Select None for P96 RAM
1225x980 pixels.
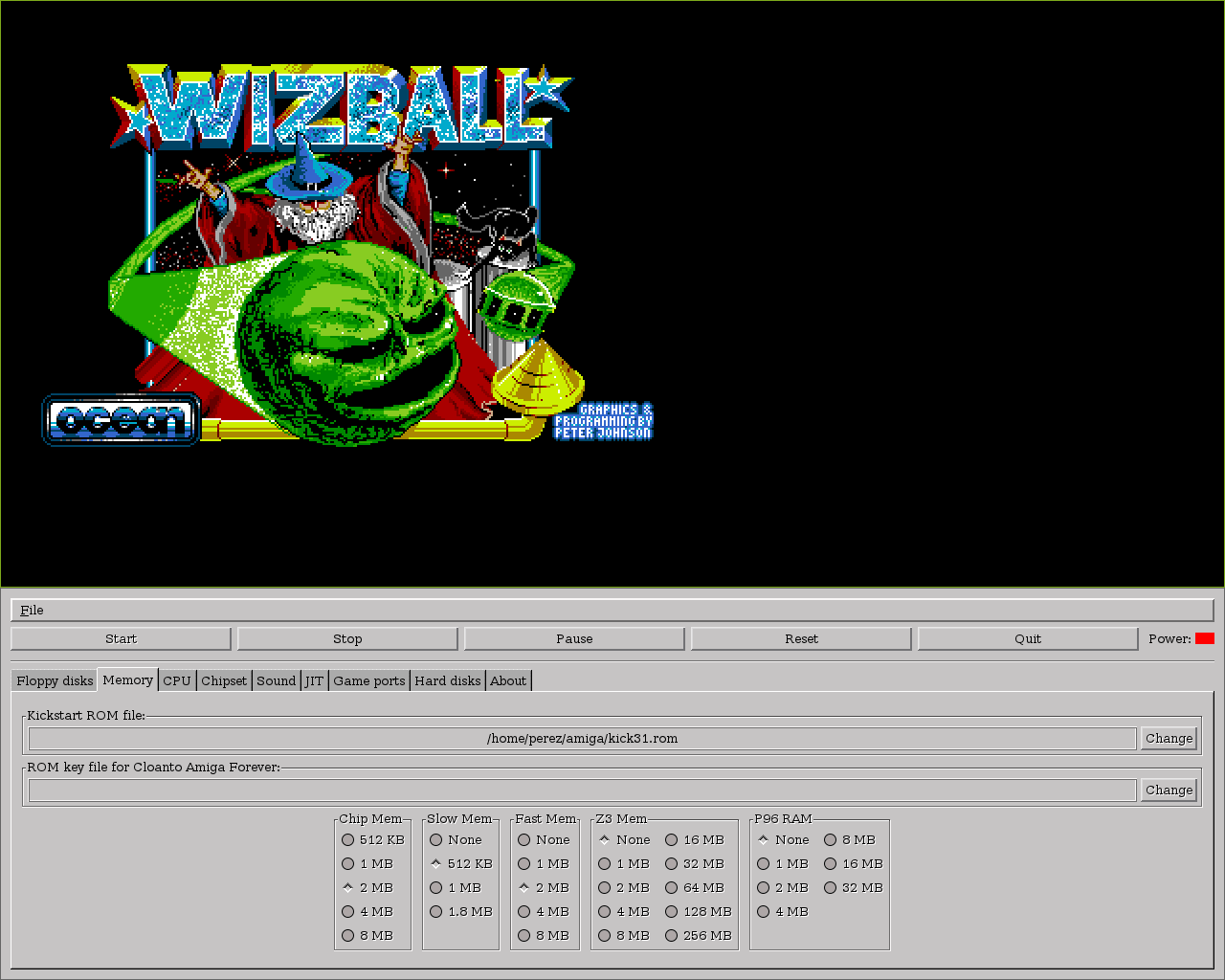[783, 840]
